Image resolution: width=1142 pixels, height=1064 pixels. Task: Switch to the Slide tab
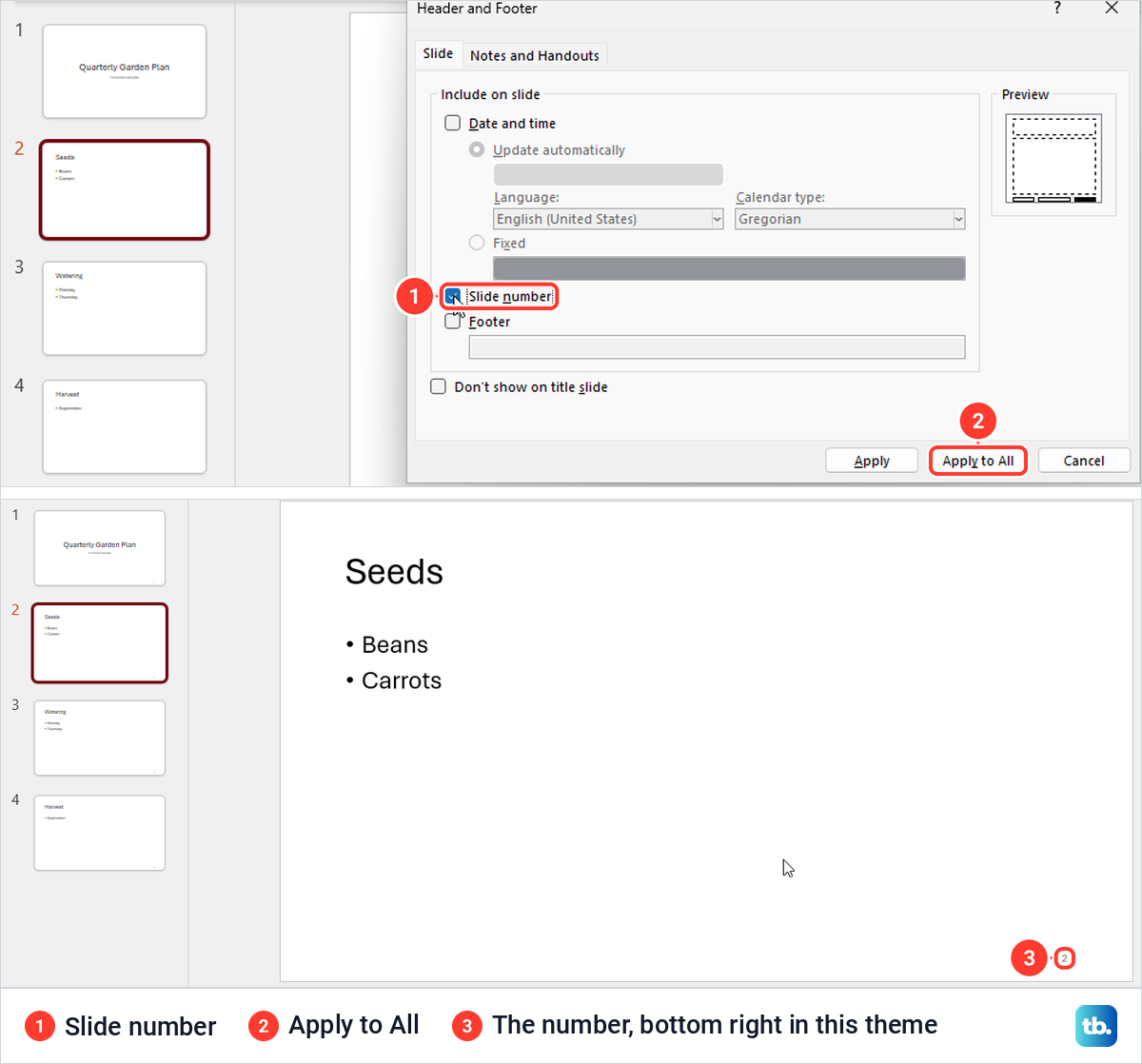point(438,53)
